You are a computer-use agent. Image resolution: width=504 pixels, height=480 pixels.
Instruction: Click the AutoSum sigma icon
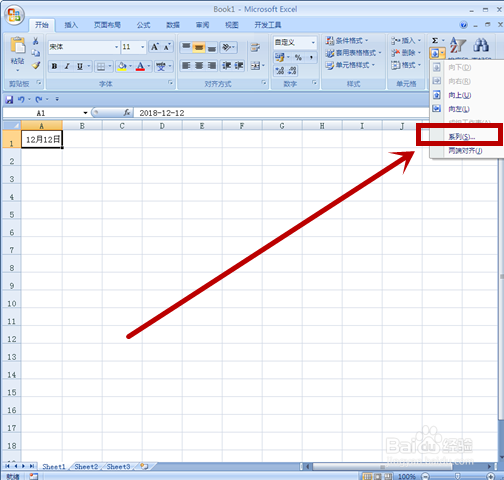[435, 41]
